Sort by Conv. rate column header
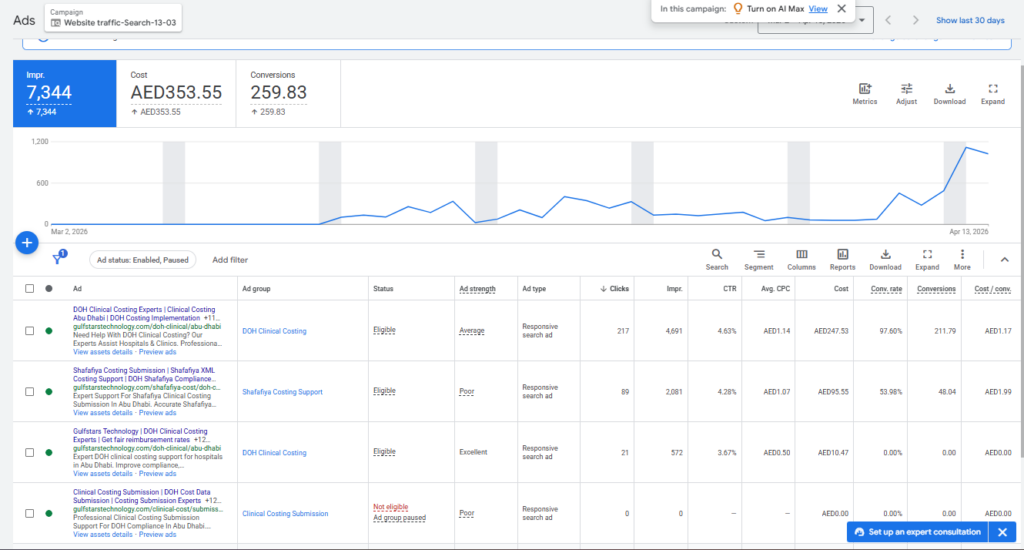This screenshot has width=1024, height=550. 886,289
